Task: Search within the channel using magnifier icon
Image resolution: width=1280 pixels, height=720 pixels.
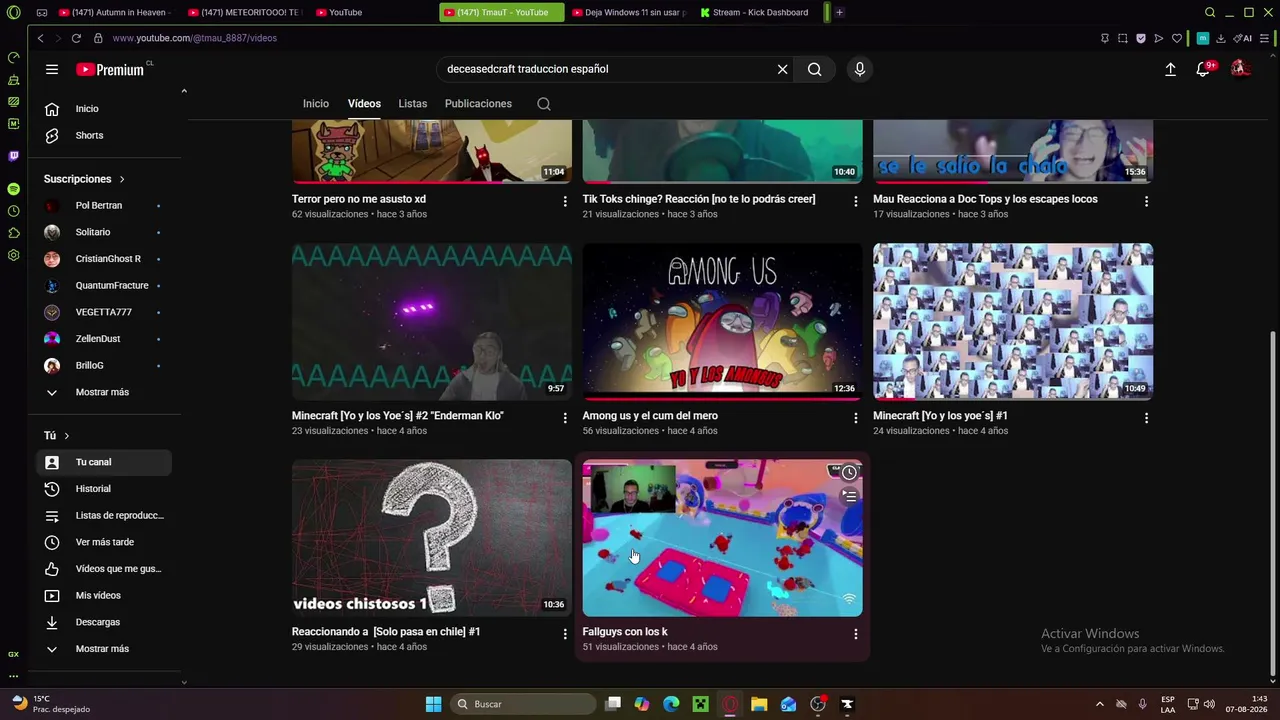Action: coord(544,104)
